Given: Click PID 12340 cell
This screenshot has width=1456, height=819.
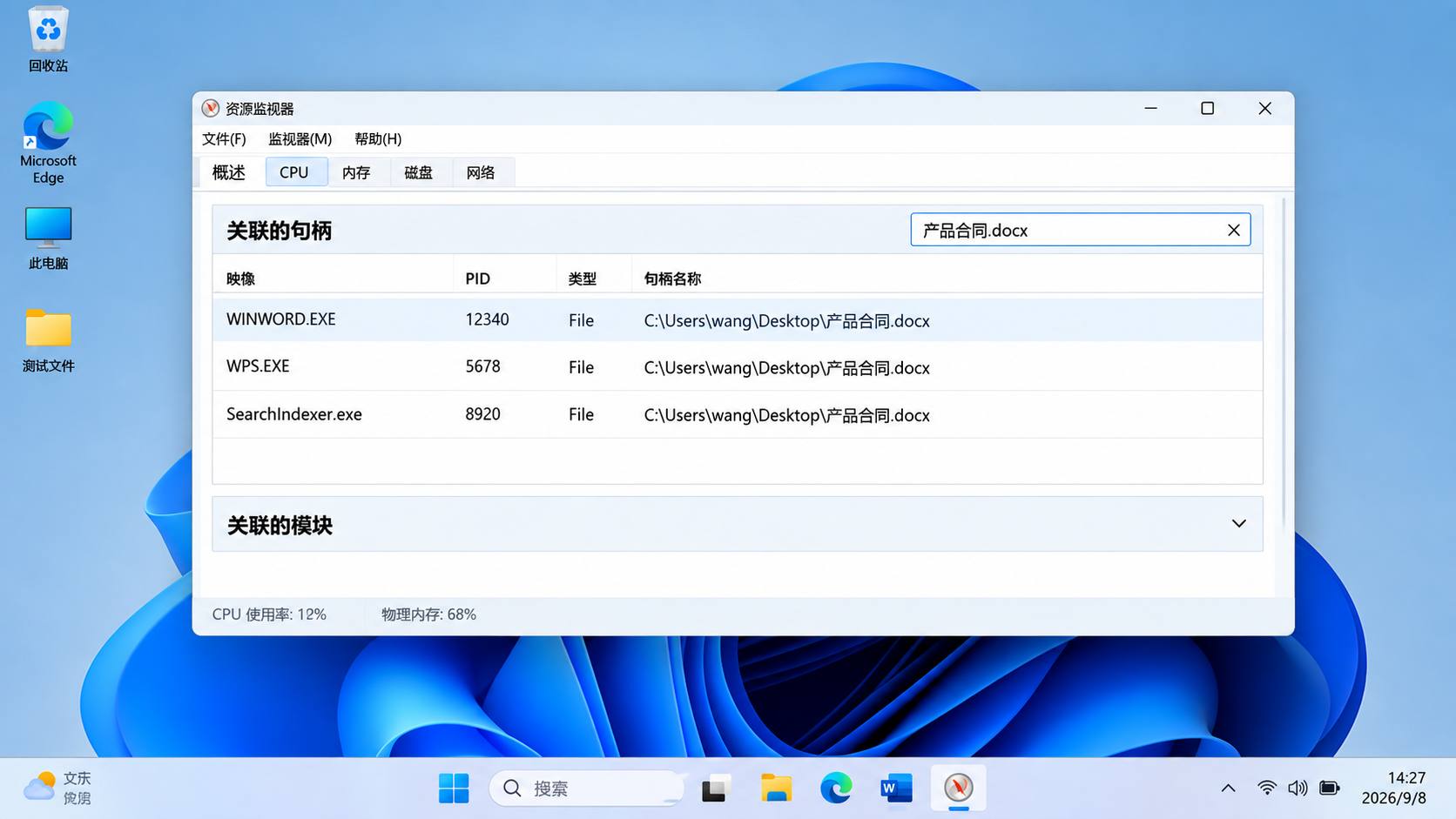Looking at the screenshot, I should coord(487,319).
